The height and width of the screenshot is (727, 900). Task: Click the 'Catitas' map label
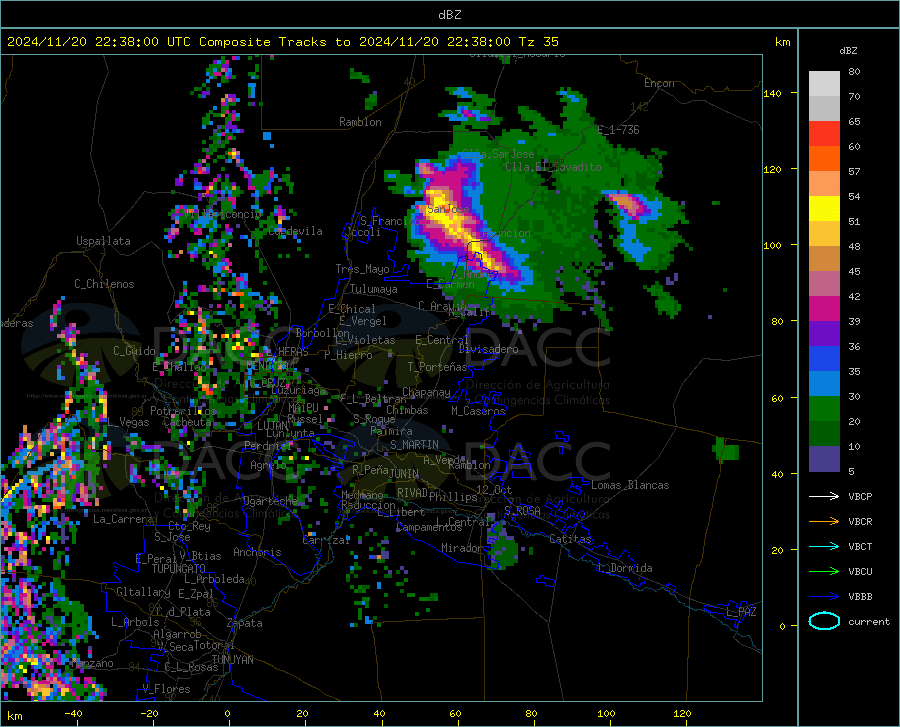coord(570,539)
